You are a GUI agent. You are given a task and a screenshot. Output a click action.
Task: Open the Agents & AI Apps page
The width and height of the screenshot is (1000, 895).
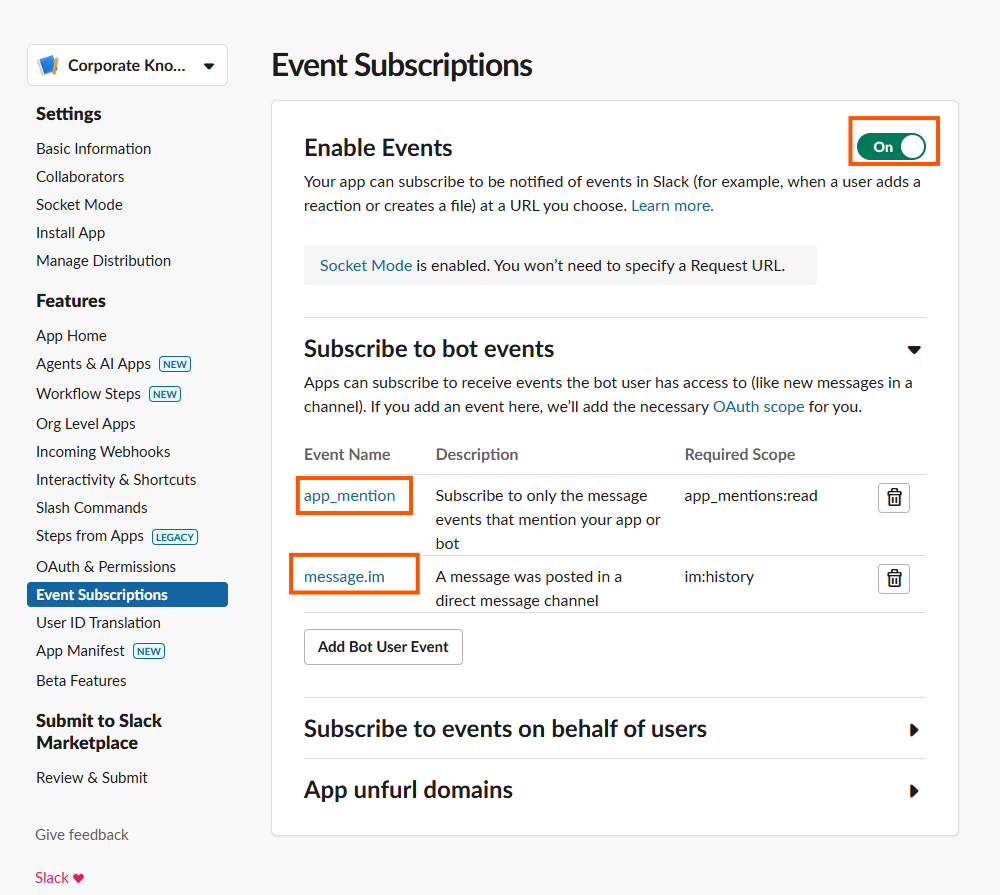[93, 364]
